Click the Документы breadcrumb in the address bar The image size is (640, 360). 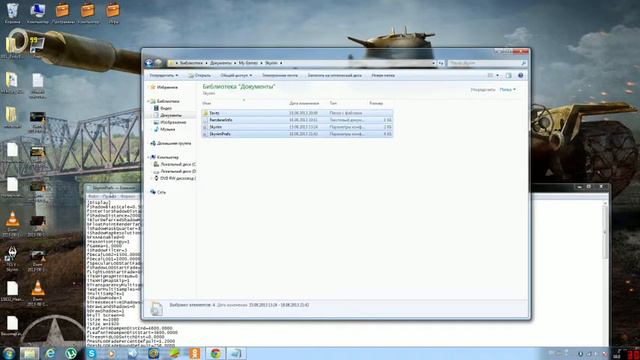(221, 63)
